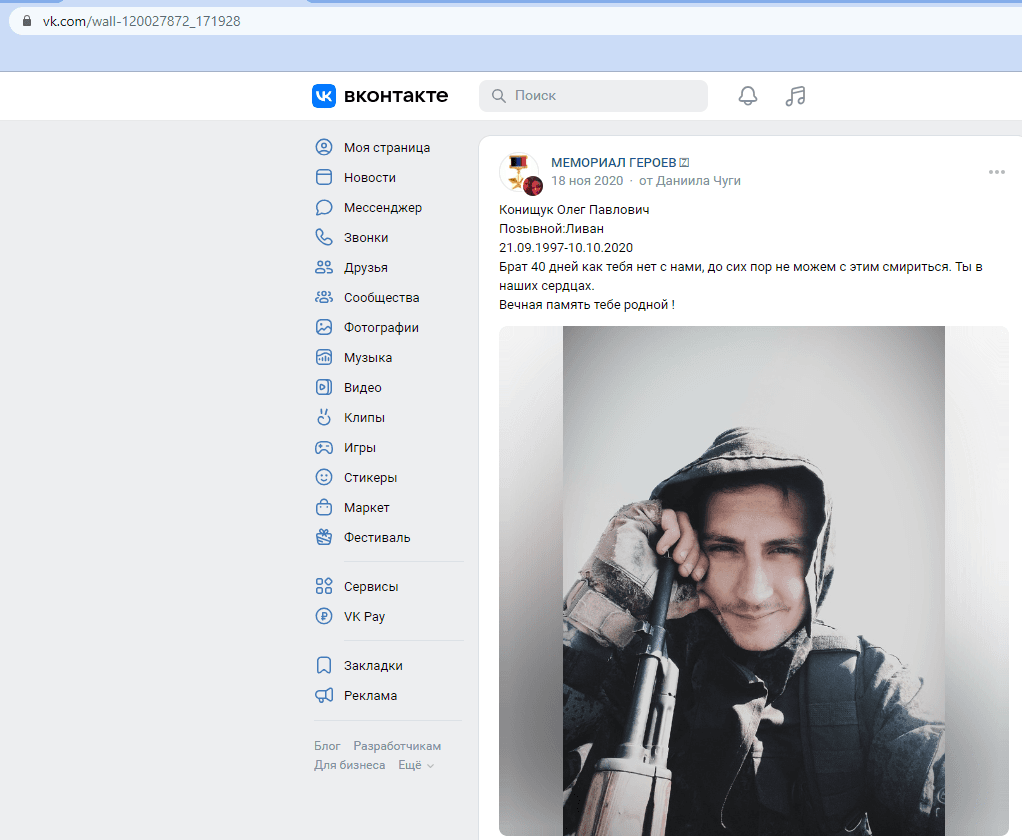
Task: Click the text Позывной:Ливан
Action: coord(551,228)
